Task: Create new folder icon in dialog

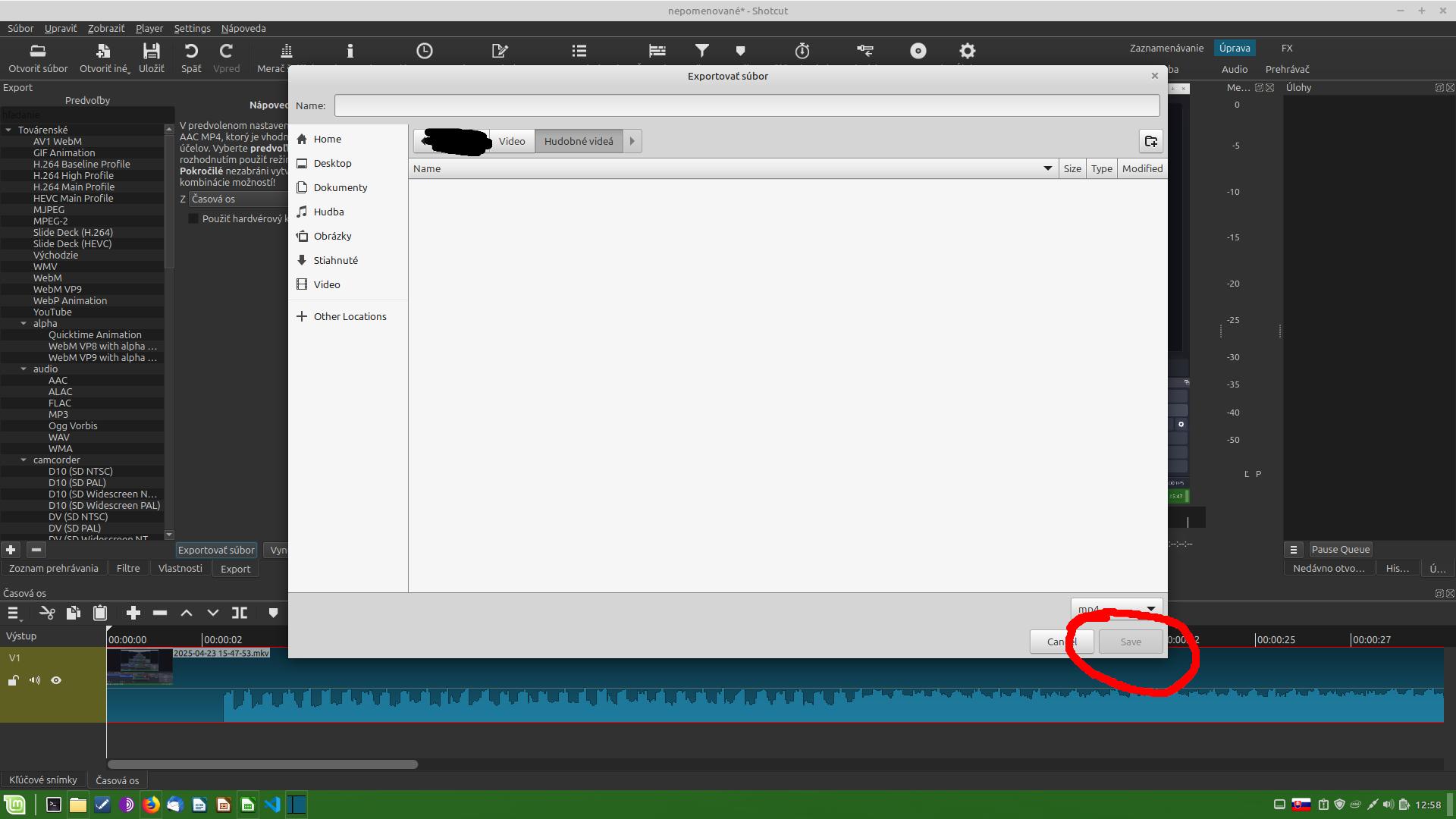Action: [1150, 141]
